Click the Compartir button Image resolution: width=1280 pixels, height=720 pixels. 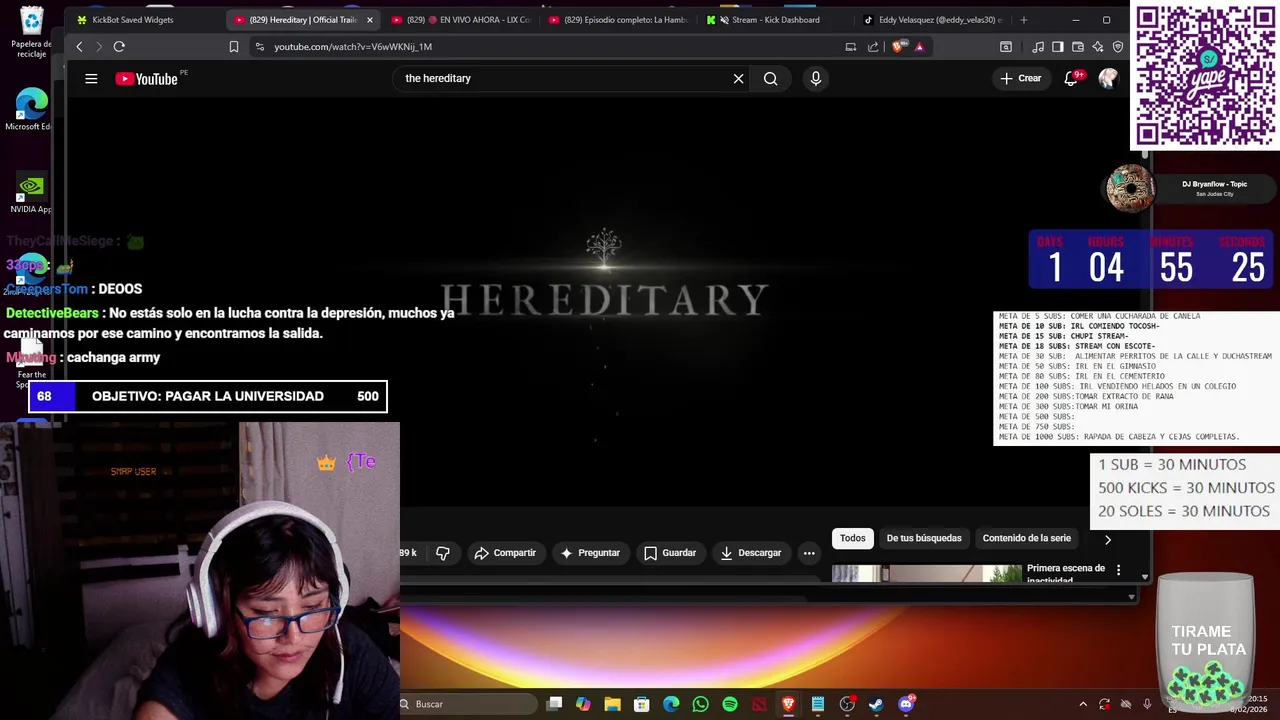[x=505, y=553]
